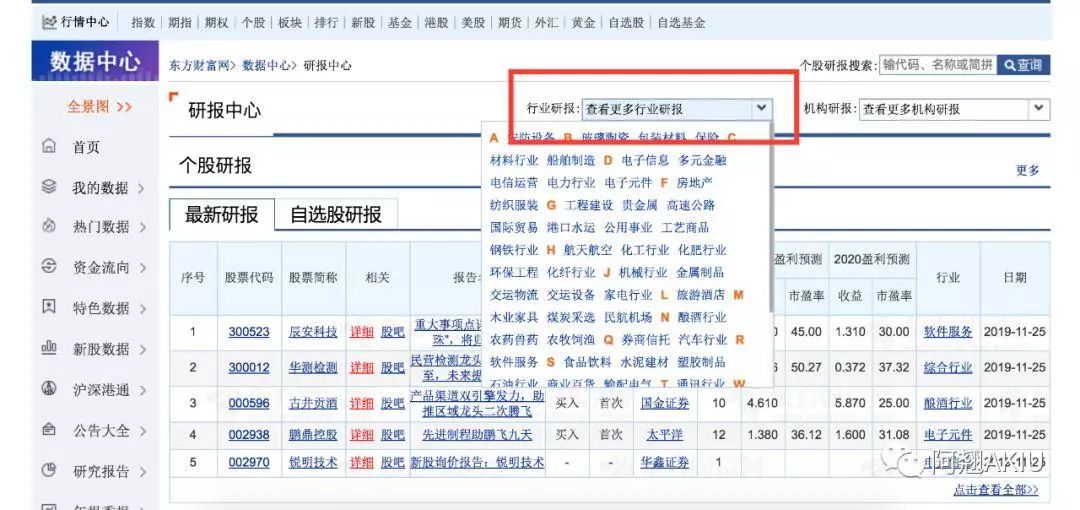Expand 研究报告 sidebar chevron
Screen dimensions: 1080x510
point(143,472)
